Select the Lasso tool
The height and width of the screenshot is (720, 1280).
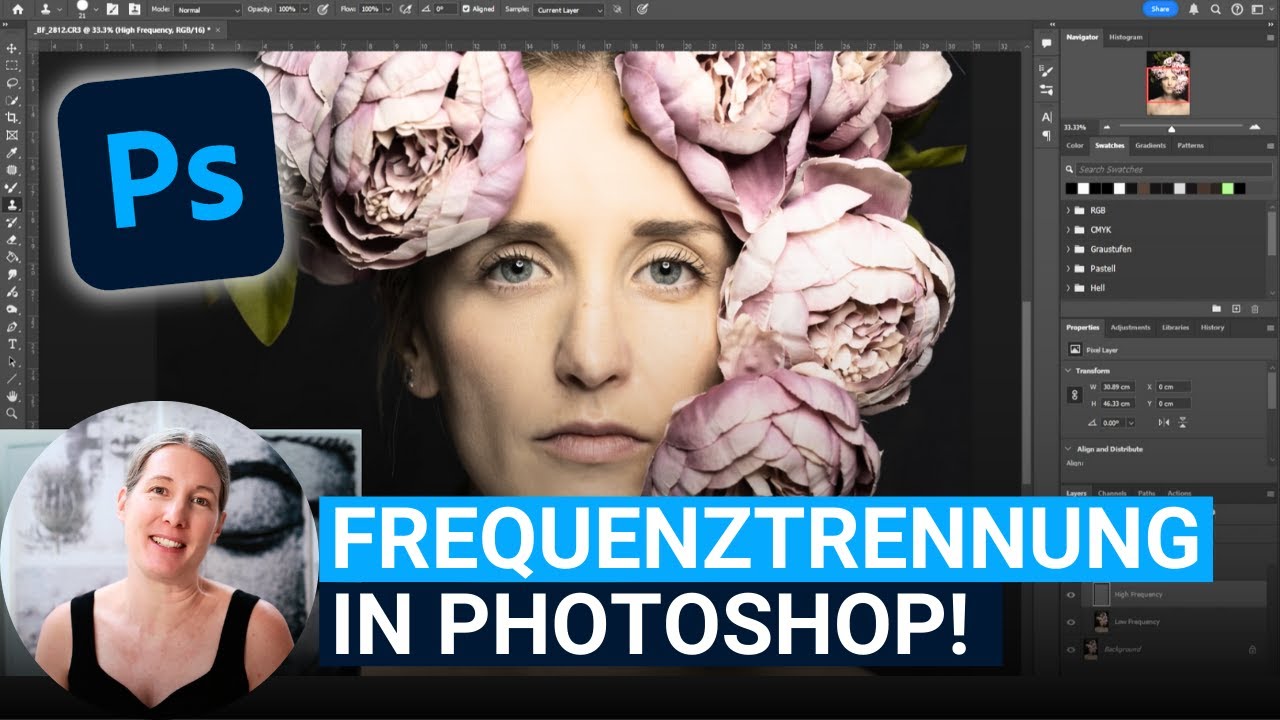(x=12, y=82)
